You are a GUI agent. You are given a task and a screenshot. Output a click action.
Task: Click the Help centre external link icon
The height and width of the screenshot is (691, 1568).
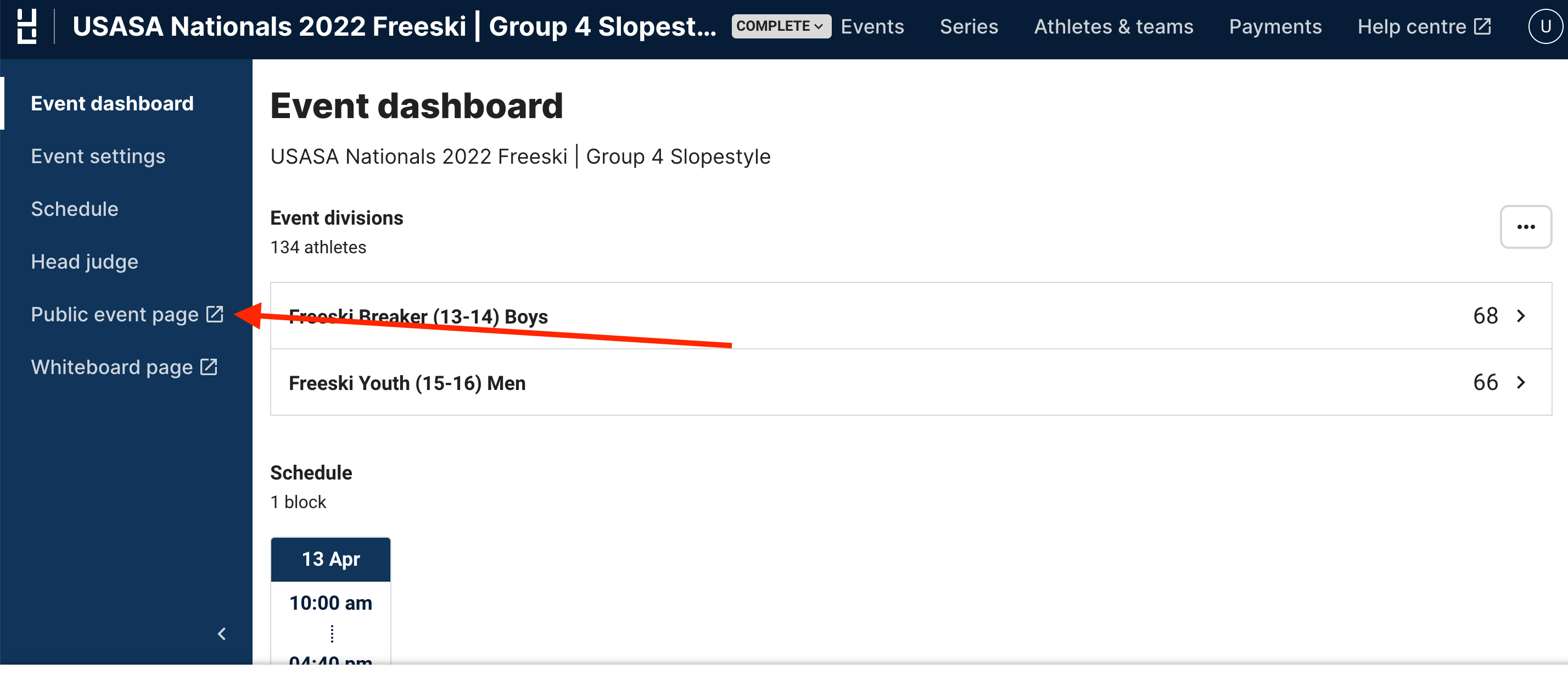pos(1482,27)
